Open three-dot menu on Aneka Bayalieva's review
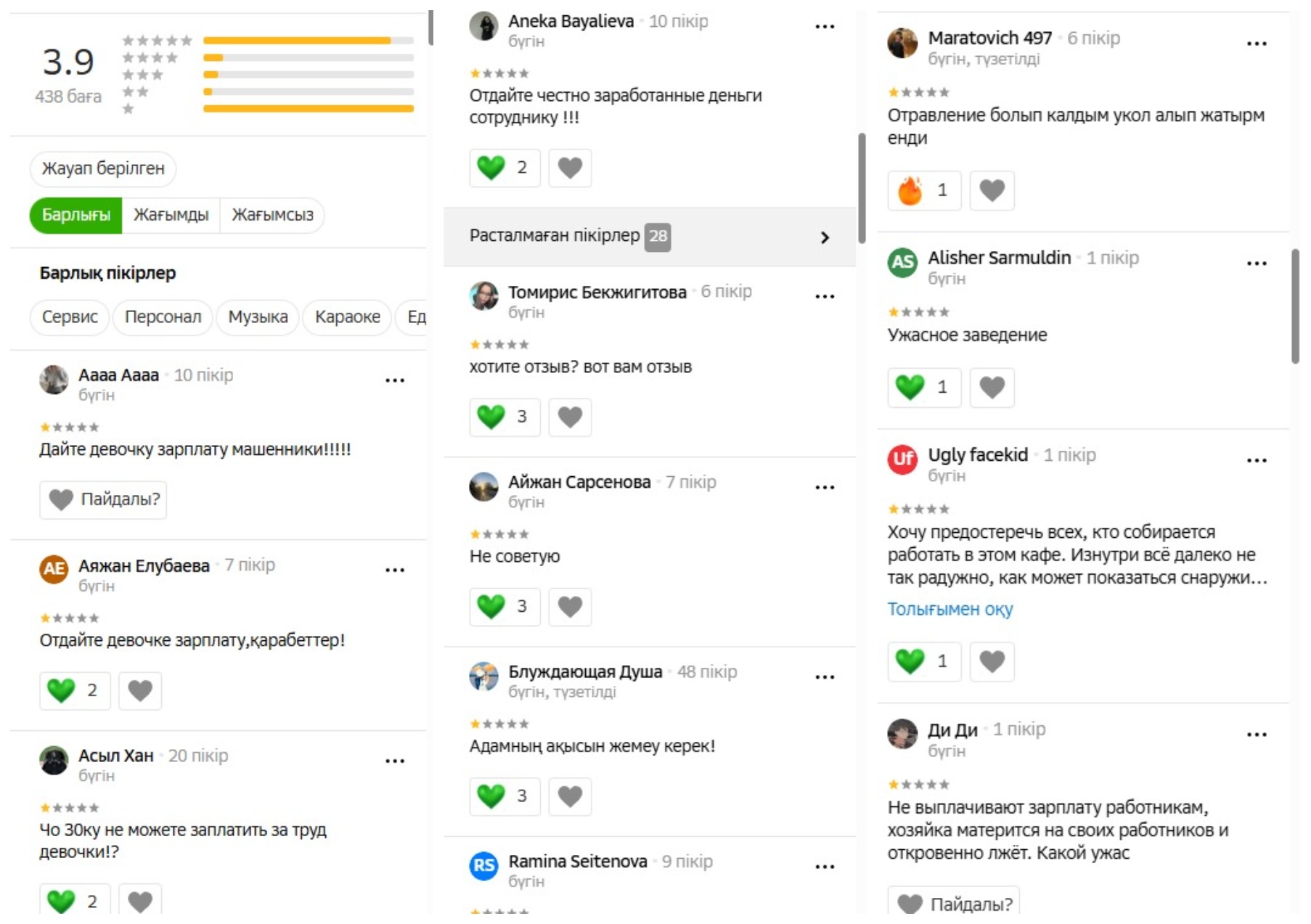Screen dimensions: 1311x924 [824, 26]
